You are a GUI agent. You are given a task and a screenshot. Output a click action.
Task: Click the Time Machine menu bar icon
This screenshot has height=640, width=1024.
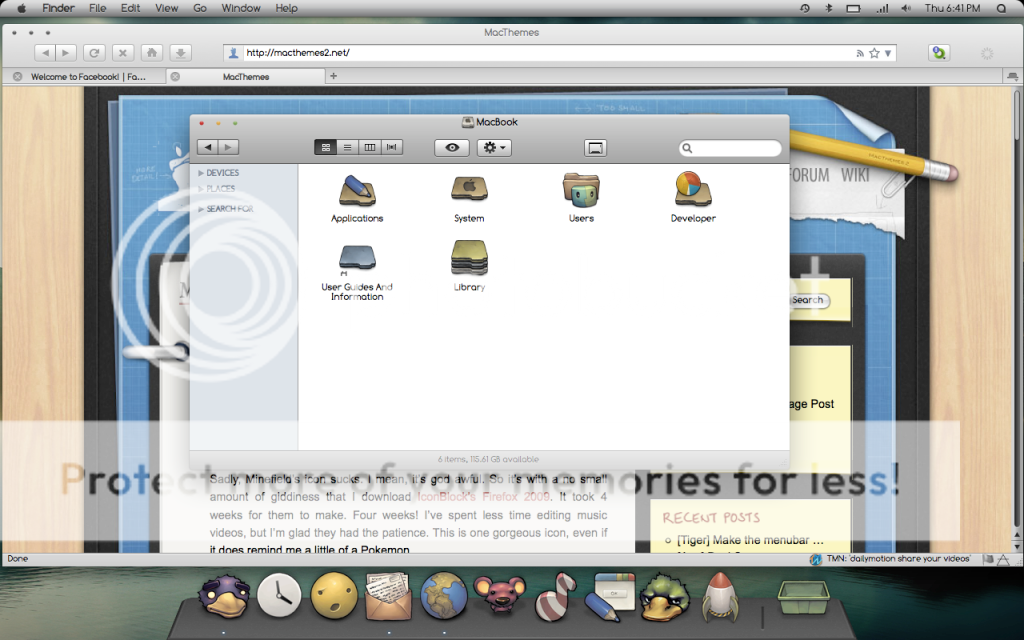point(805,8)
